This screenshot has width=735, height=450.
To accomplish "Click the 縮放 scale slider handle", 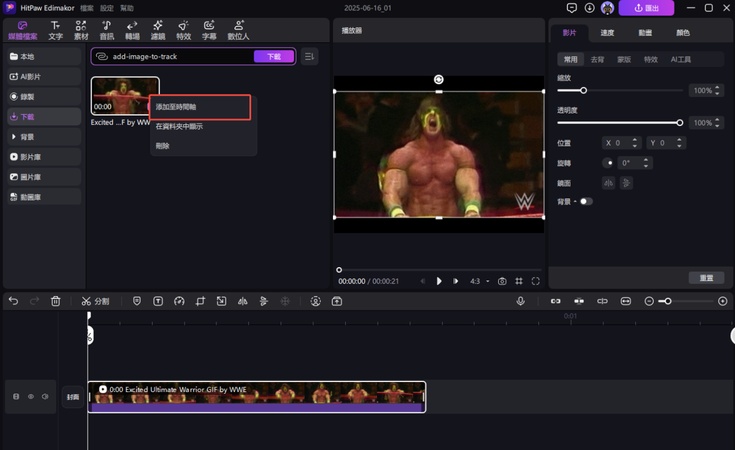I will click(584, 91).
